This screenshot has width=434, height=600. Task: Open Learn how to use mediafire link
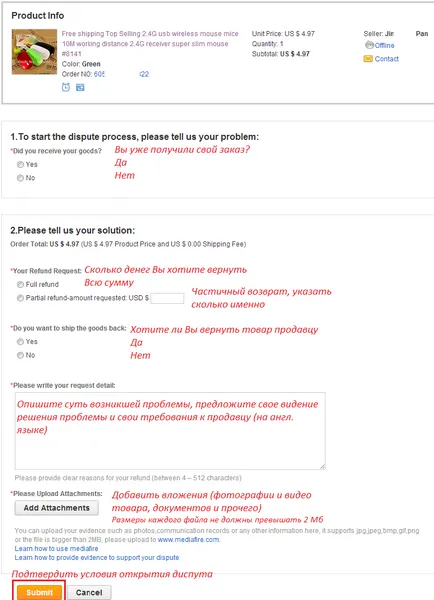pyautogui.click(x=56, y=548)
